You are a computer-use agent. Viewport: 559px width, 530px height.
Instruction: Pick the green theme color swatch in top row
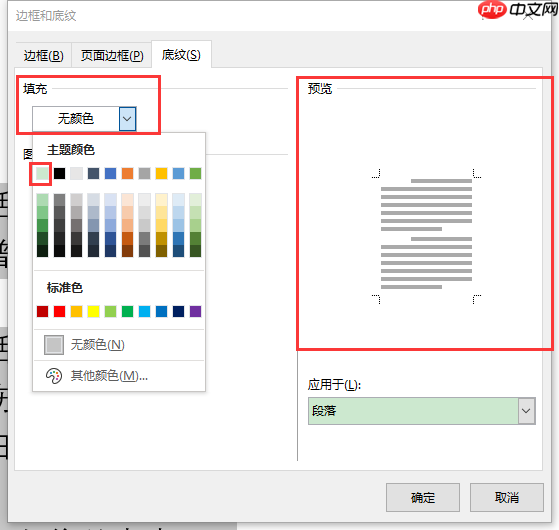tap(195, 174)
